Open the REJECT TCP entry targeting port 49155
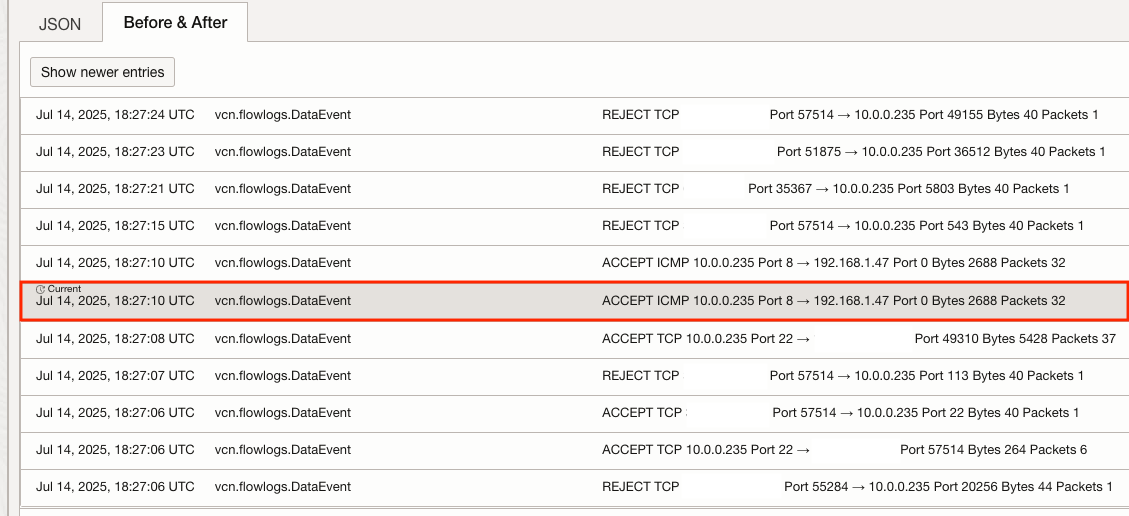 tap(849, 115)
